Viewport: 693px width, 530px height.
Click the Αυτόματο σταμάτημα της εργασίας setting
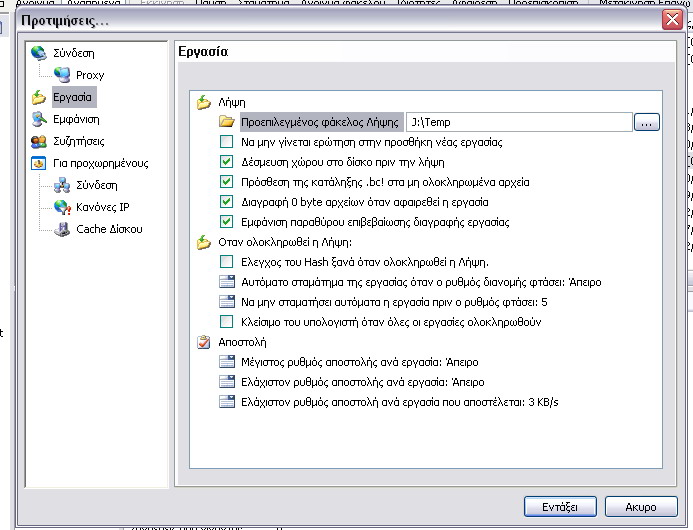(421, 282)
